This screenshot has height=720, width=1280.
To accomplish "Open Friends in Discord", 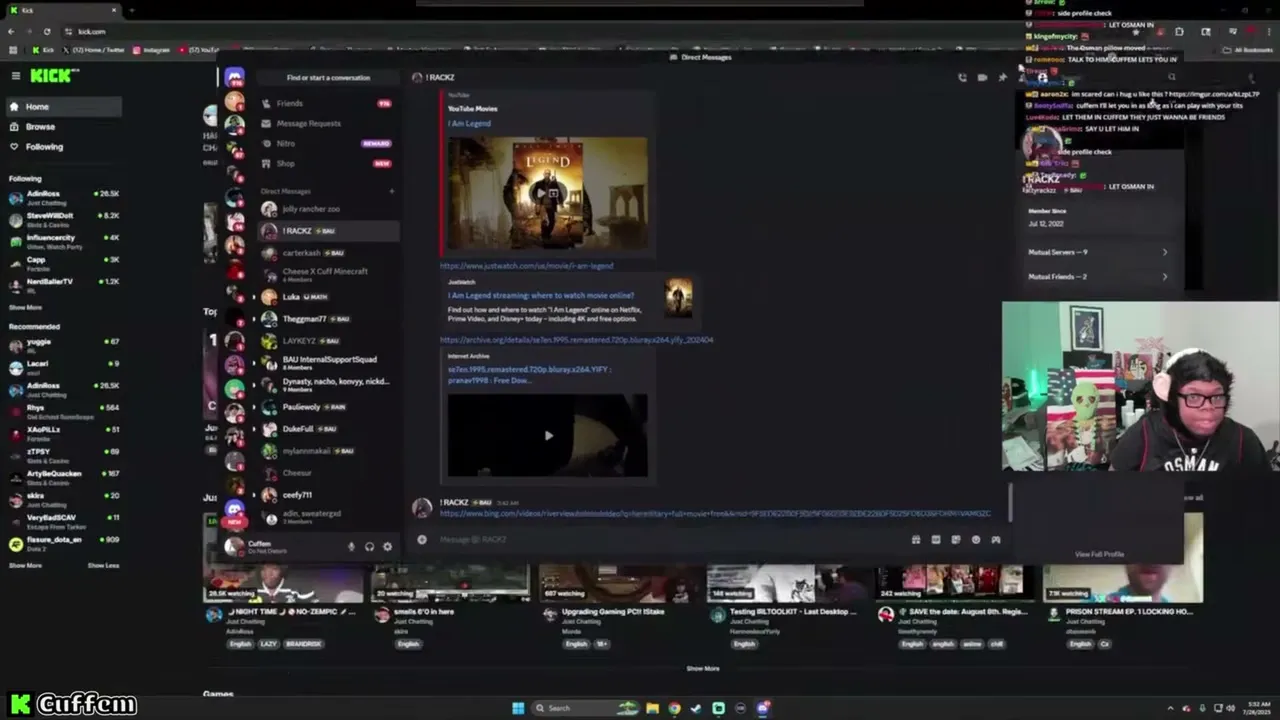I will (x=326, y=103).
